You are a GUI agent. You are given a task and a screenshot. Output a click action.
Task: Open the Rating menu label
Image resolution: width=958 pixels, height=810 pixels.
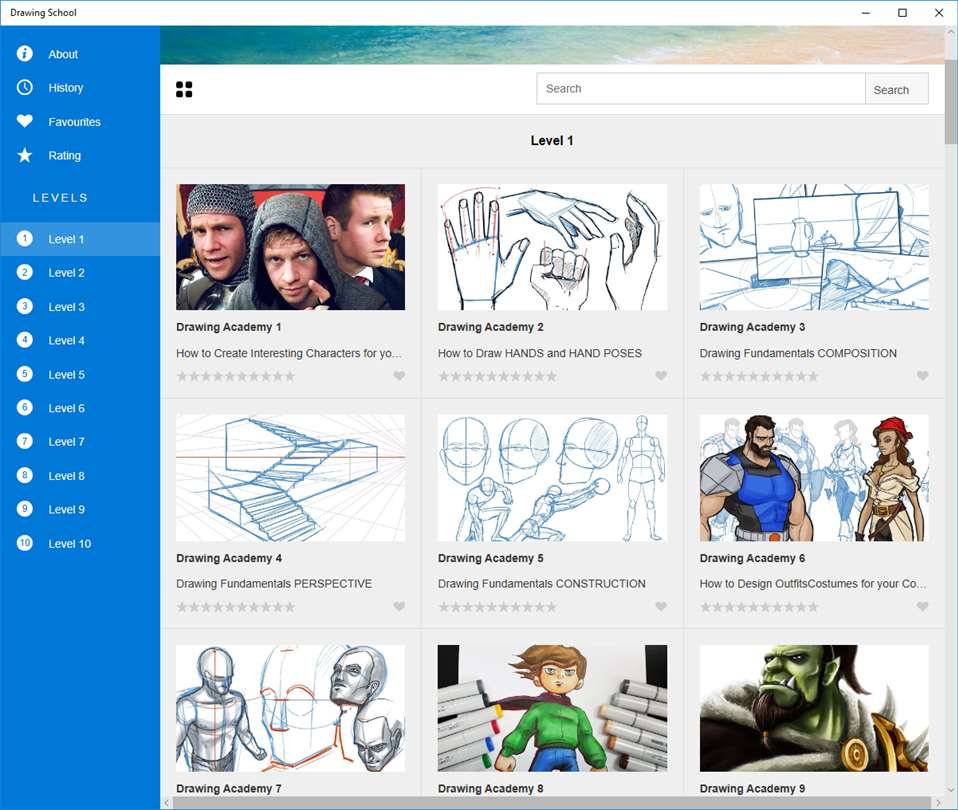pyautogui.click(x=64, y=156)
